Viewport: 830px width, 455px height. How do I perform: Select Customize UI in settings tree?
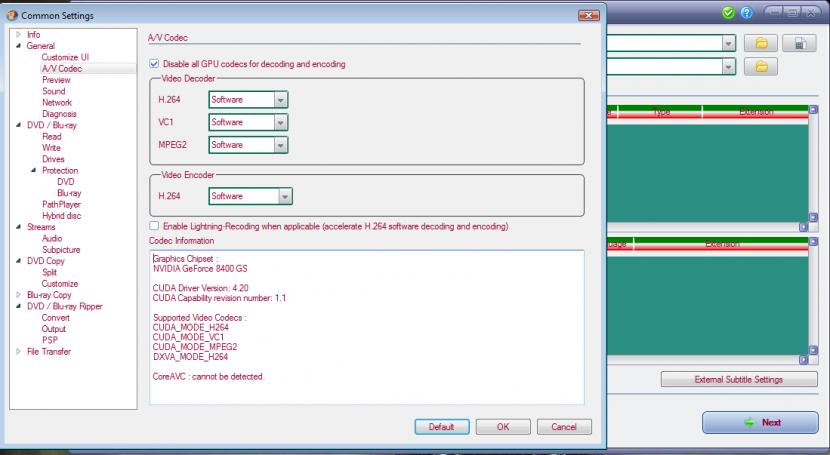coord(65,57)
